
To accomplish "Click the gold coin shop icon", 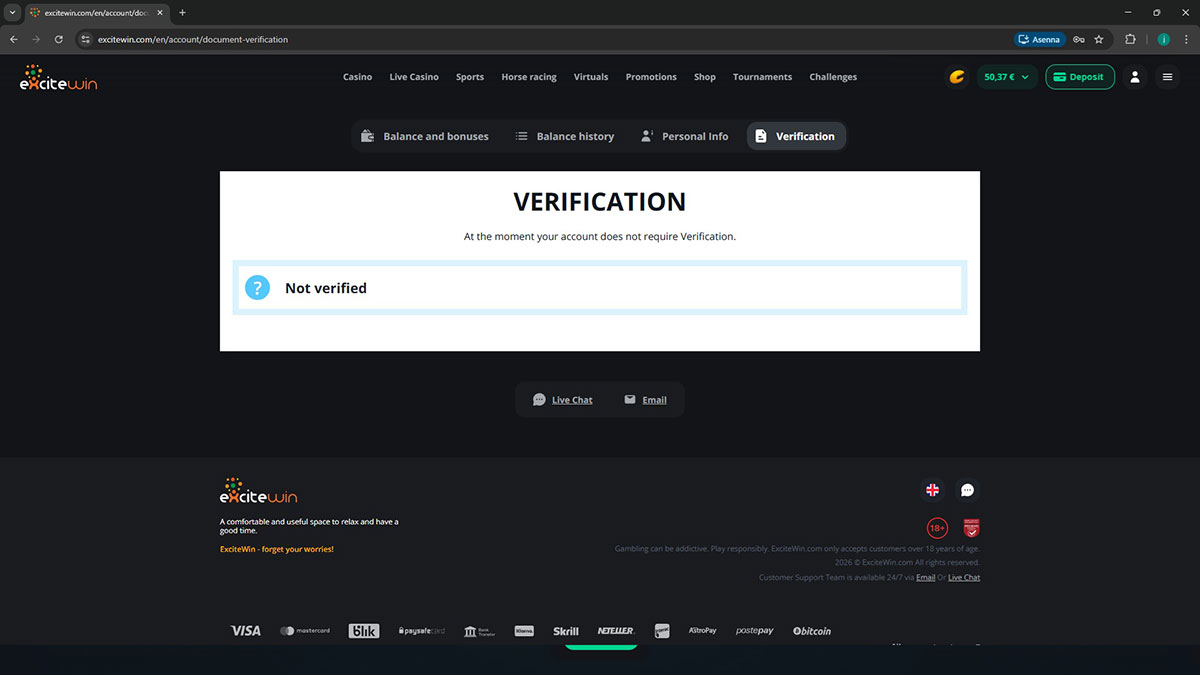I will (957, 77).
